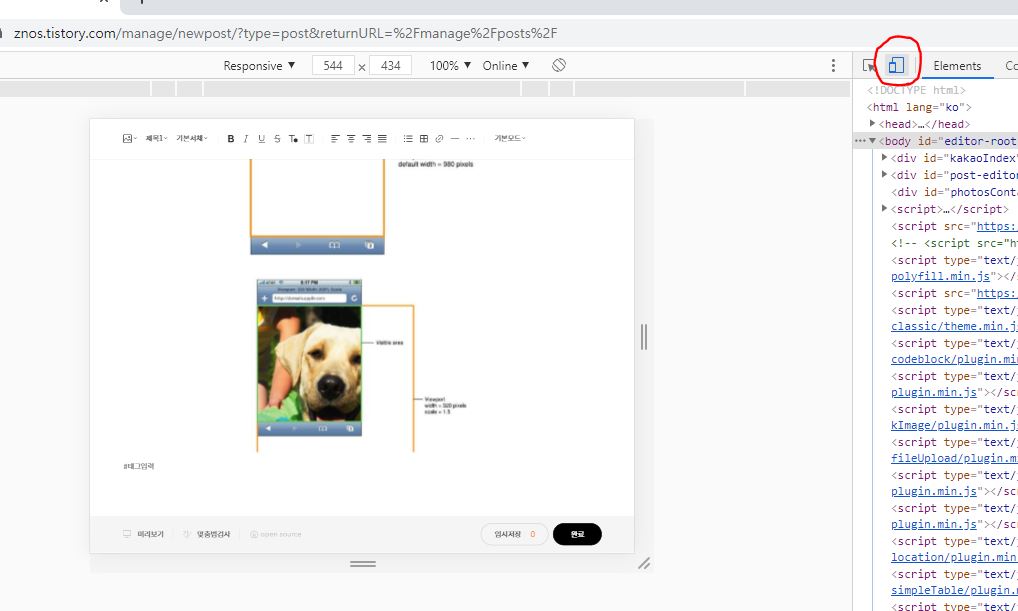The height and width of the screenshot is (611, 1018).
Task: Click the 임시저장 temporary save button
Action: pos(514,534)
